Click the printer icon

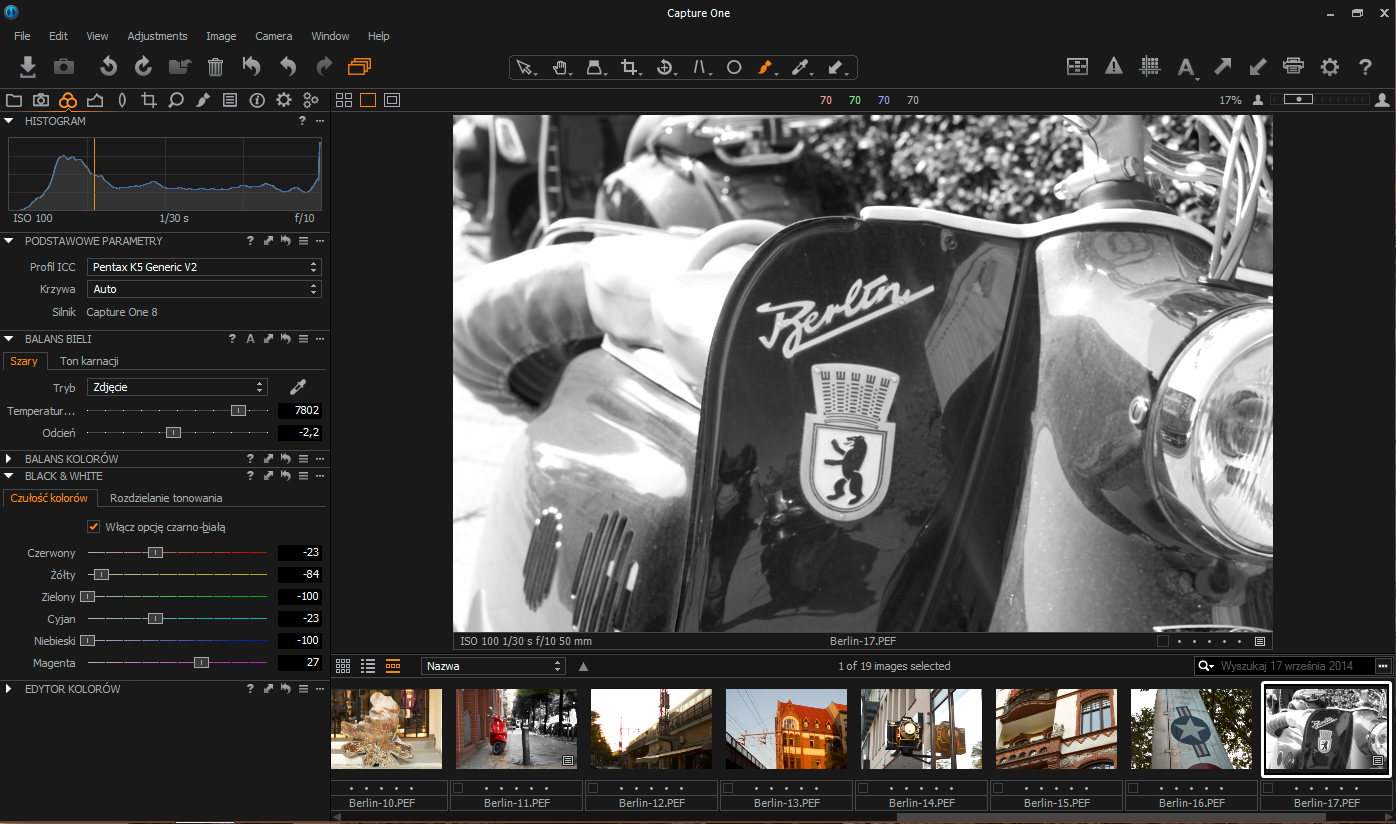tap(1293, 67)
